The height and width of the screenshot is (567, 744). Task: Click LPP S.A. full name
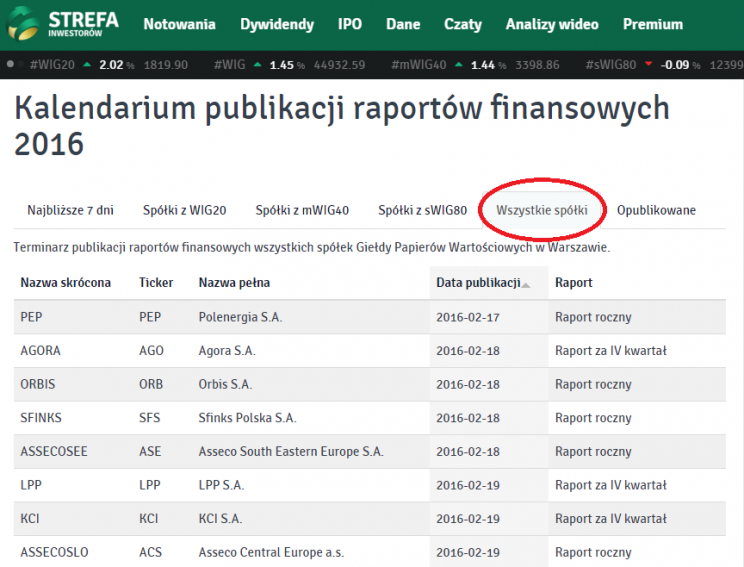221,485
